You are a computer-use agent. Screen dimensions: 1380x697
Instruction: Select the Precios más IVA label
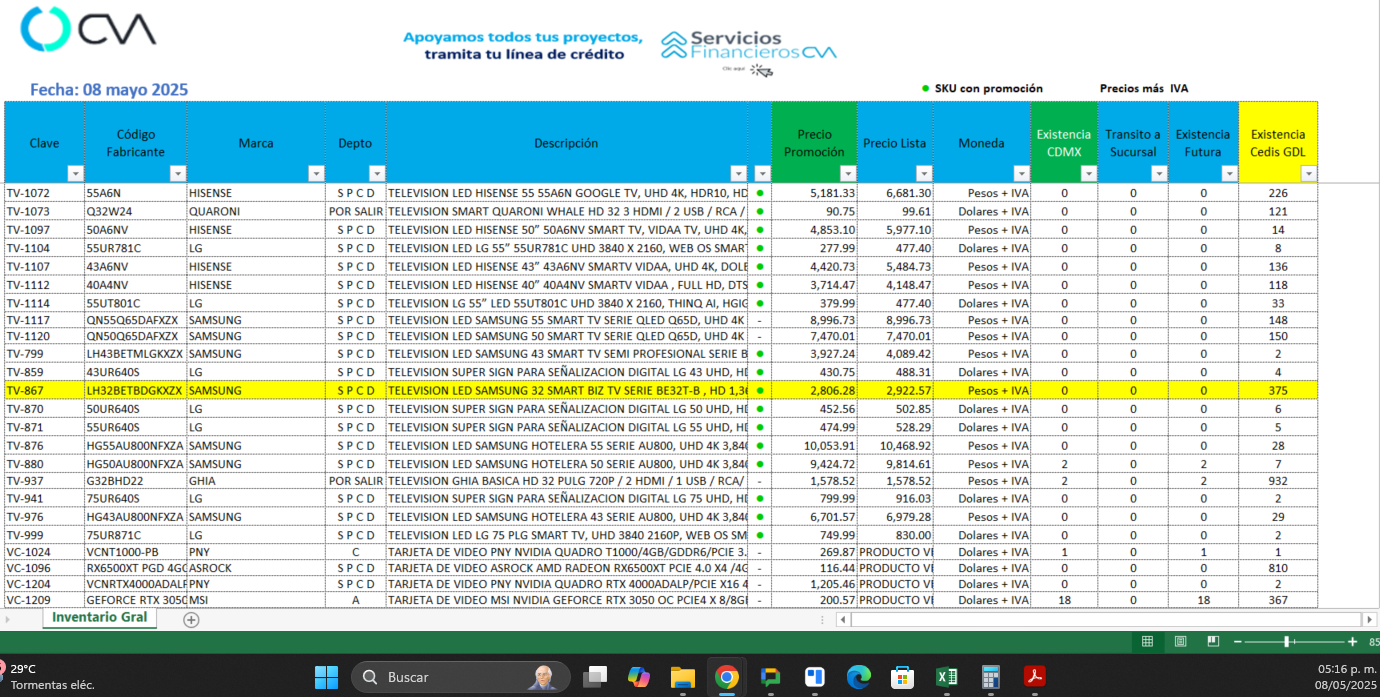tap(1144, 88)
